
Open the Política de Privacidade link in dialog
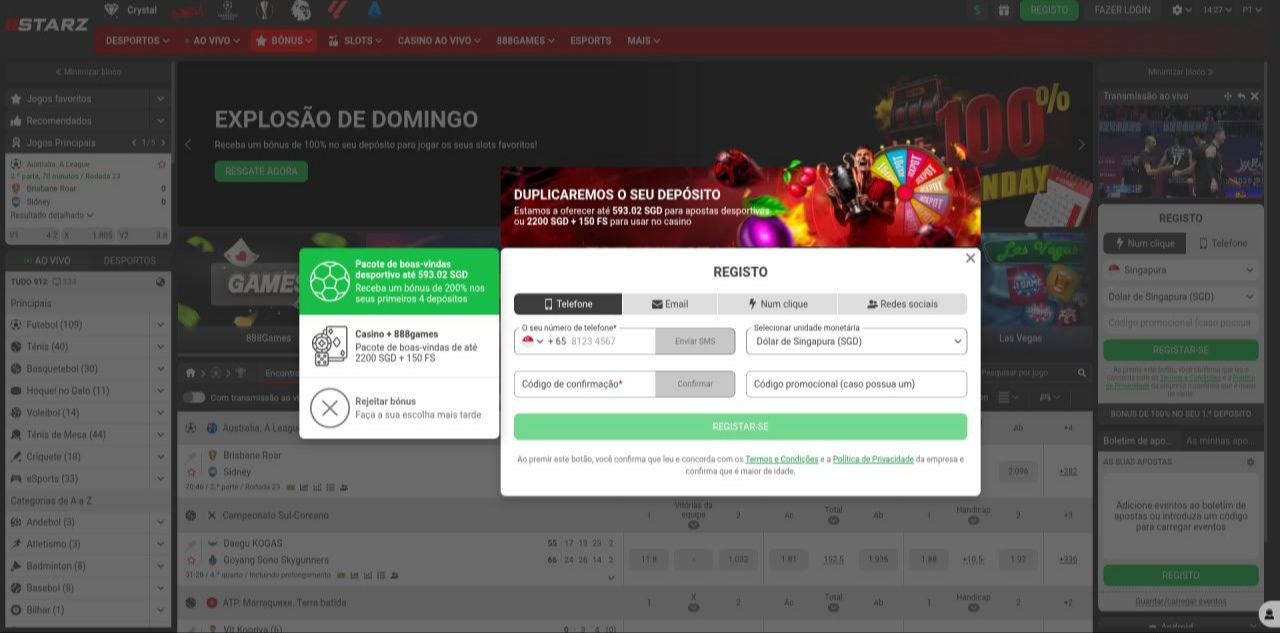[x=873, y=459]
